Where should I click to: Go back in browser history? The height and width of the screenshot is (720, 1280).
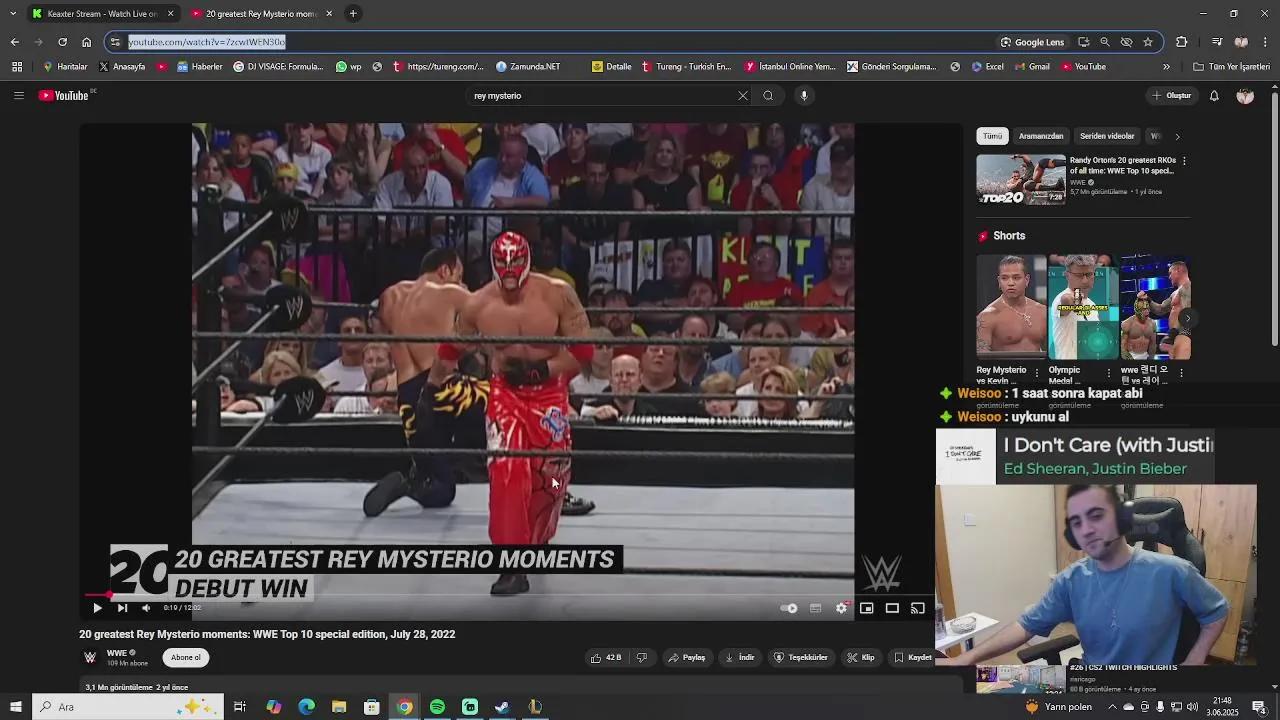15,42
